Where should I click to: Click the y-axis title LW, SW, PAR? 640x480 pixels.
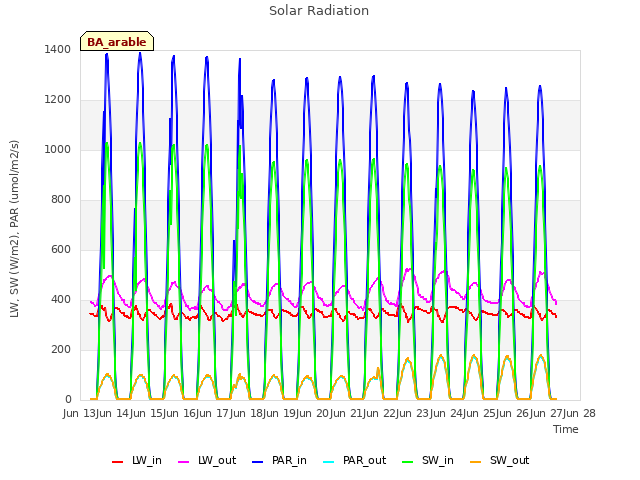14,229
